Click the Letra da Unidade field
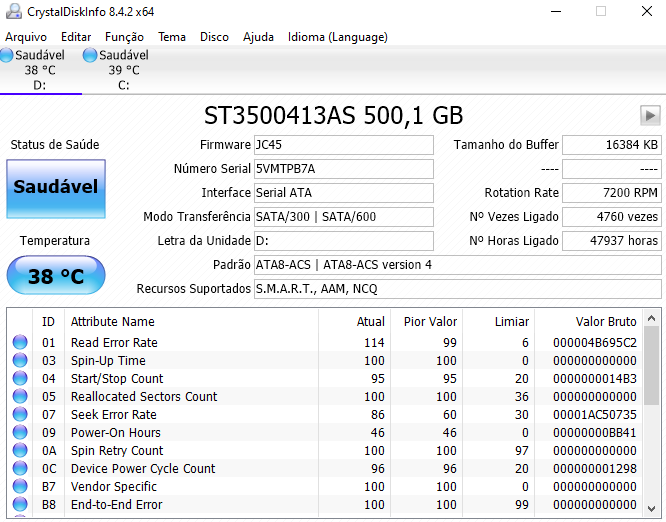This screenshot has height=522, width=666. point(344,241)
